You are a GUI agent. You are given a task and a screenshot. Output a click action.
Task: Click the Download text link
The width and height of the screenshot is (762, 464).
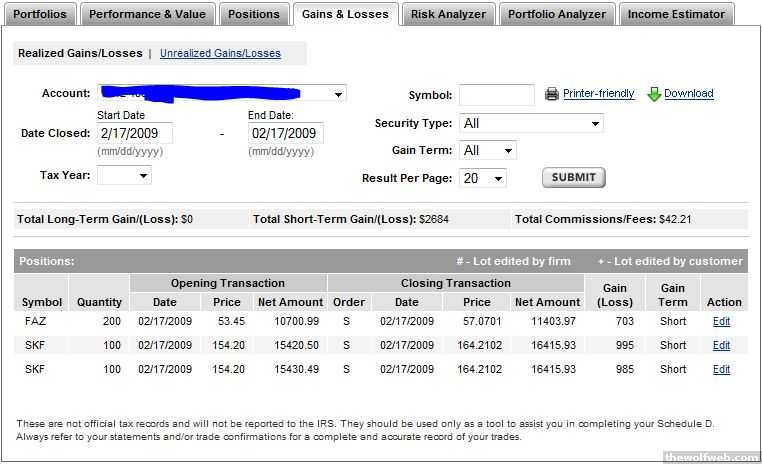pos(688,94)
